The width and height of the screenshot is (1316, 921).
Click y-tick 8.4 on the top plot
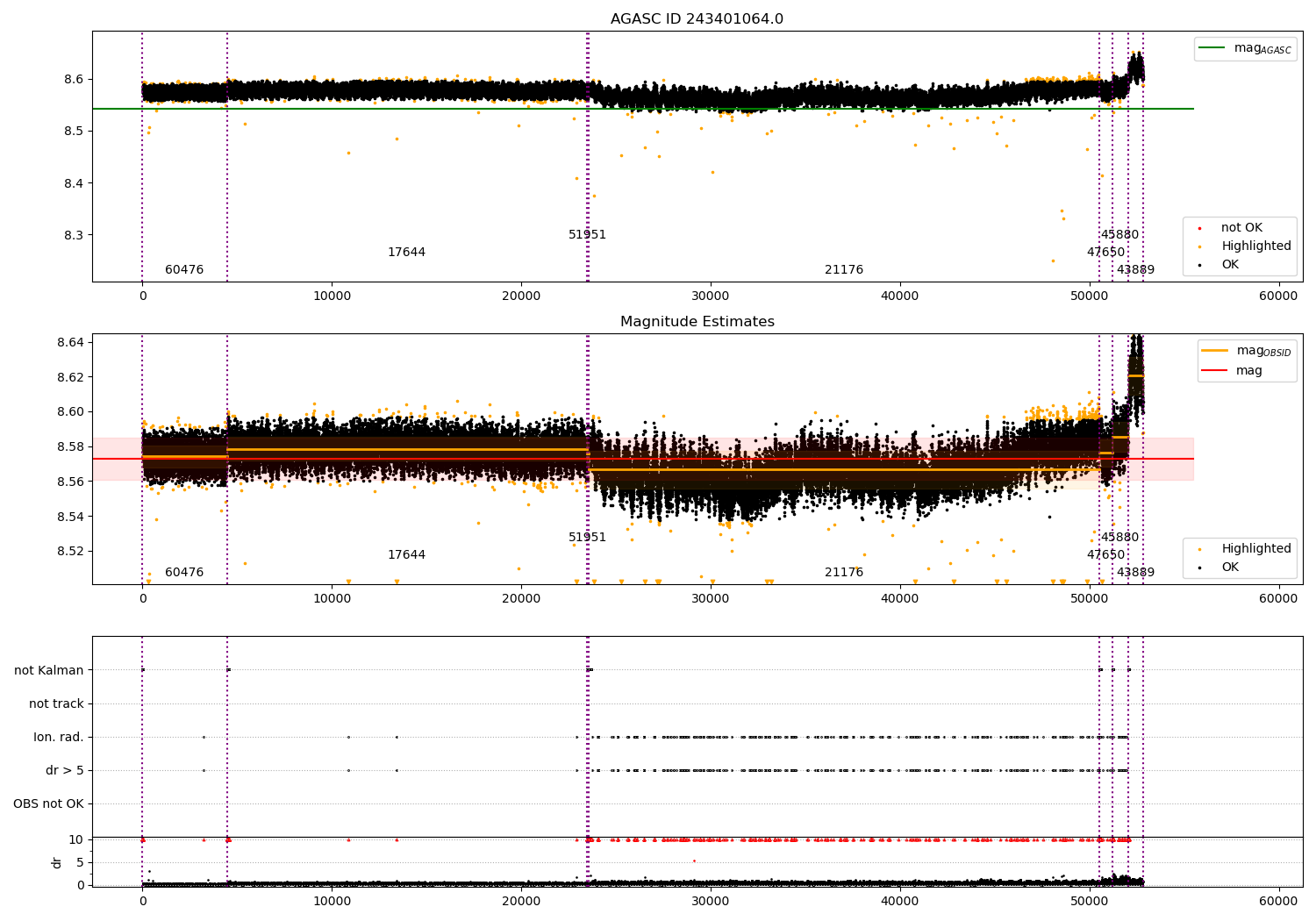(x=73, y=183)
